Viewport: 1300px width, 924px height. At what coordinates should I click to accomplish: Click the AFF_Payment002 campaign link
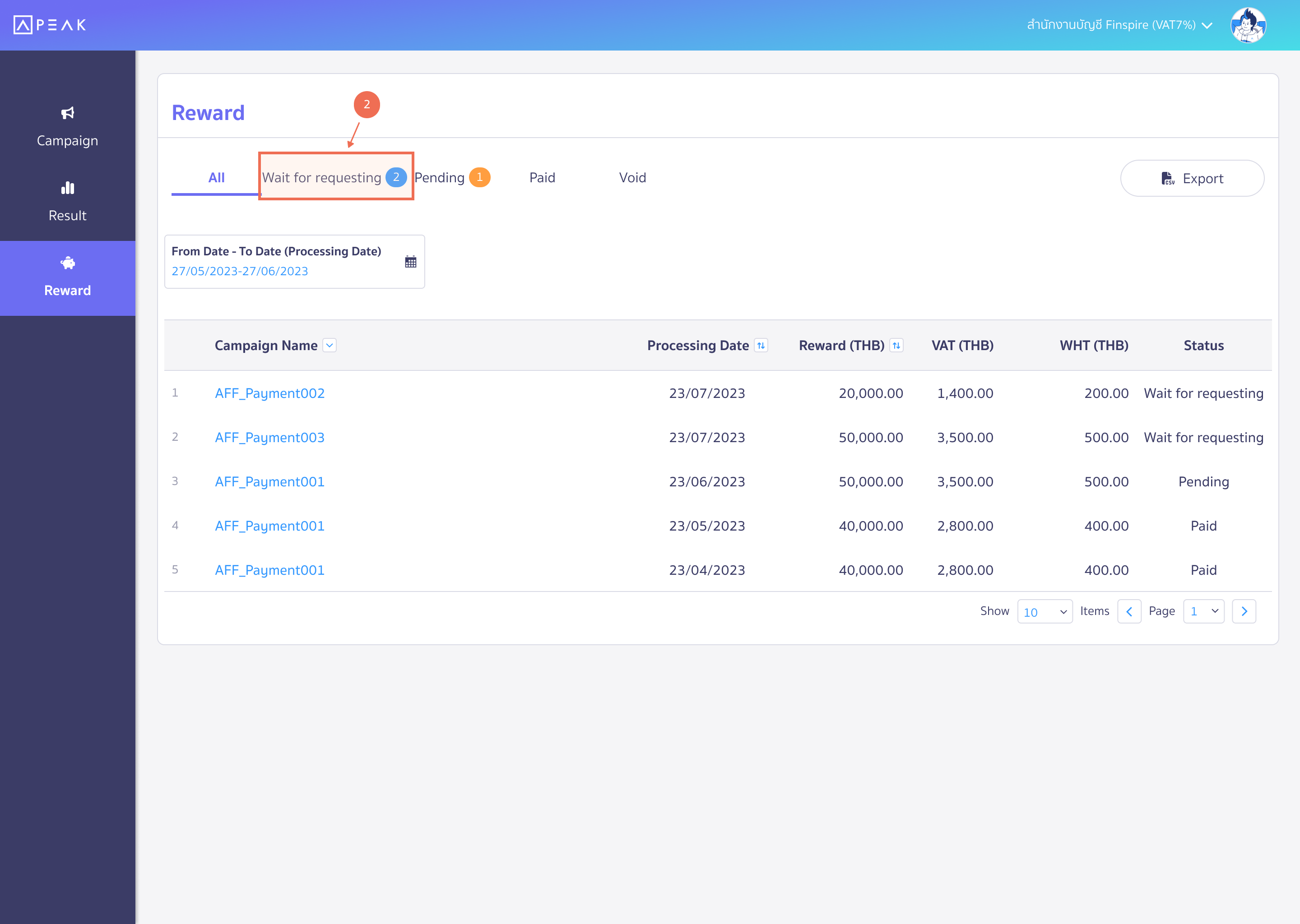pyautogui.click(x=270, y=393)
